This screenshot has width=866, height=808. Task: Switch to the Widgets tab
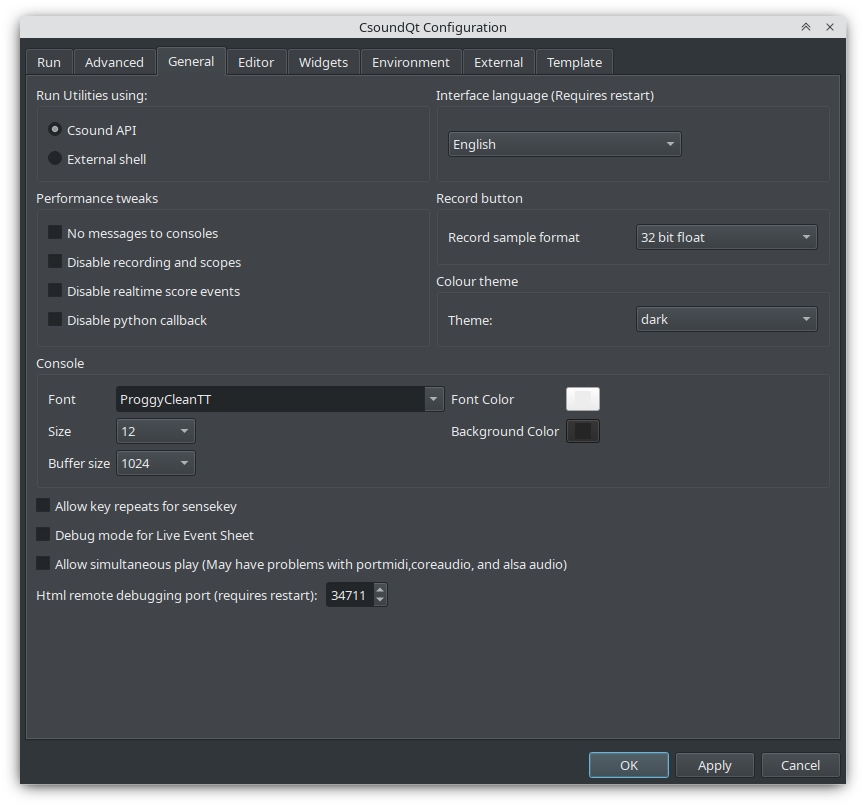pyautogui.click(x=323, y=62)
